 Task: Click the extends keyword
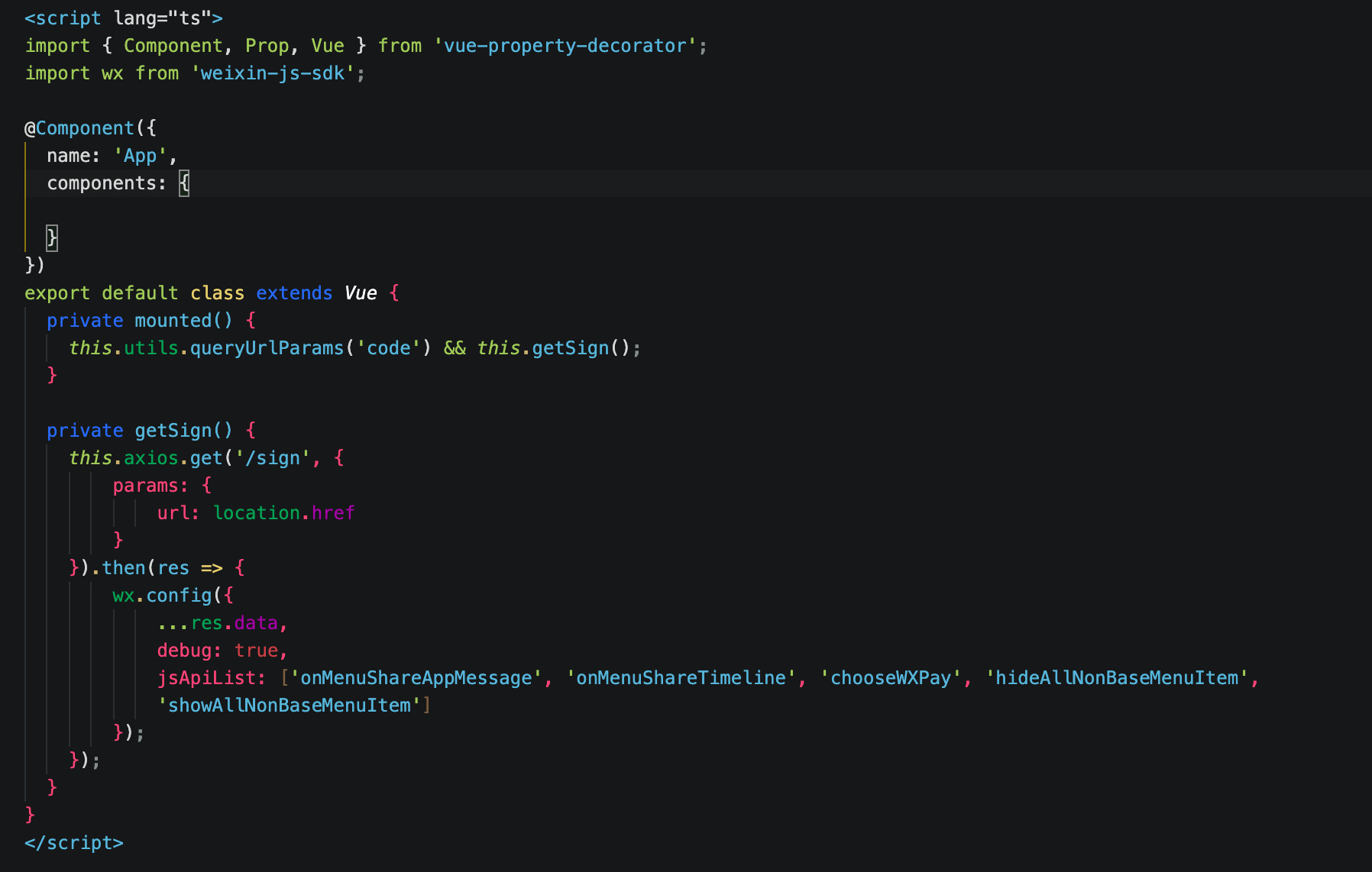295,293
